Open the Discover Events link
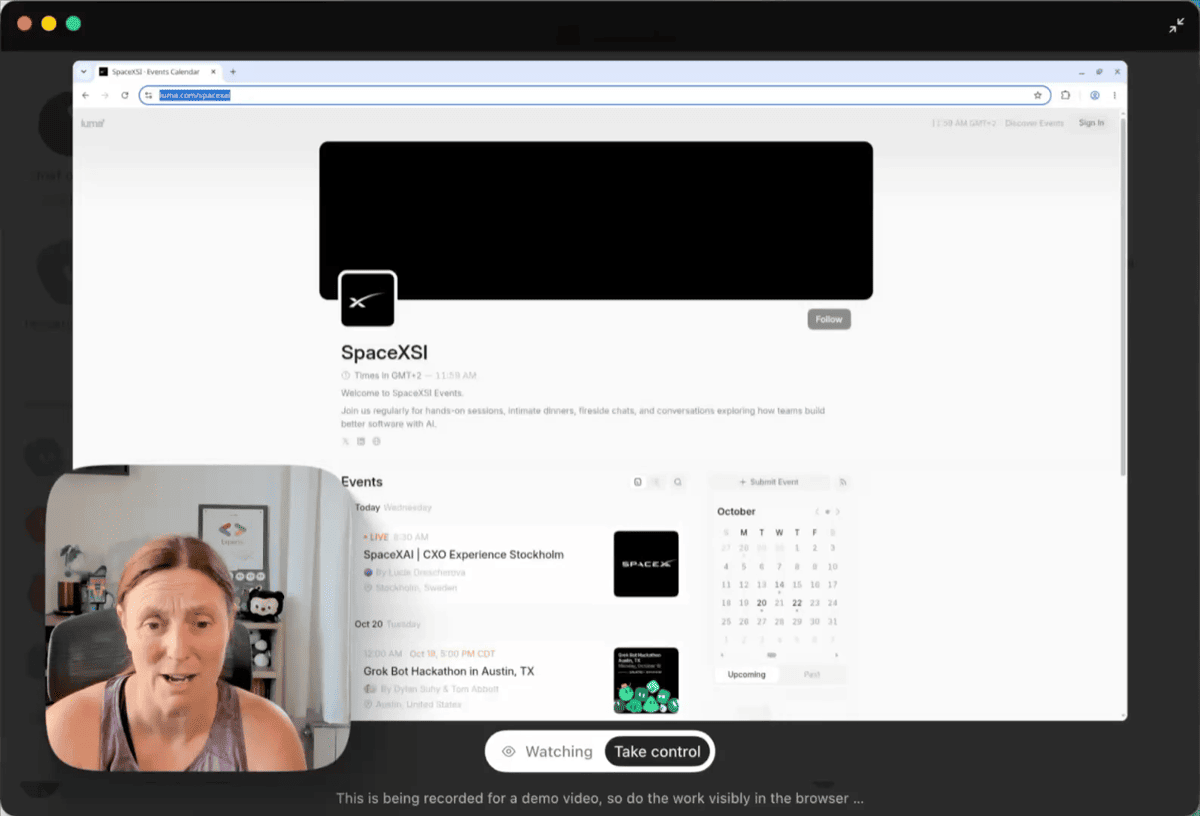The image size is (1200, 816). pos(1034,123)
